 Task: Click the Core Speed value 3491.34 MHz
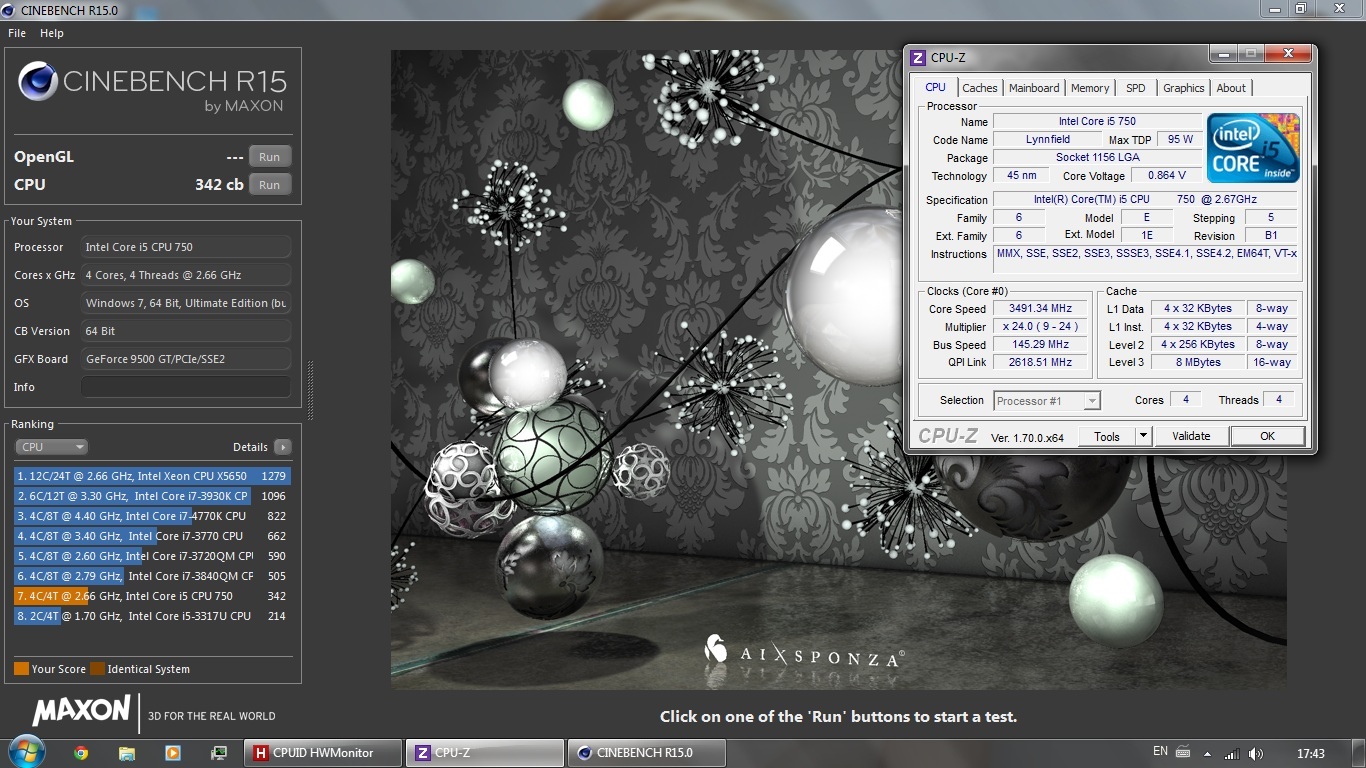(x=1040, y=309)
